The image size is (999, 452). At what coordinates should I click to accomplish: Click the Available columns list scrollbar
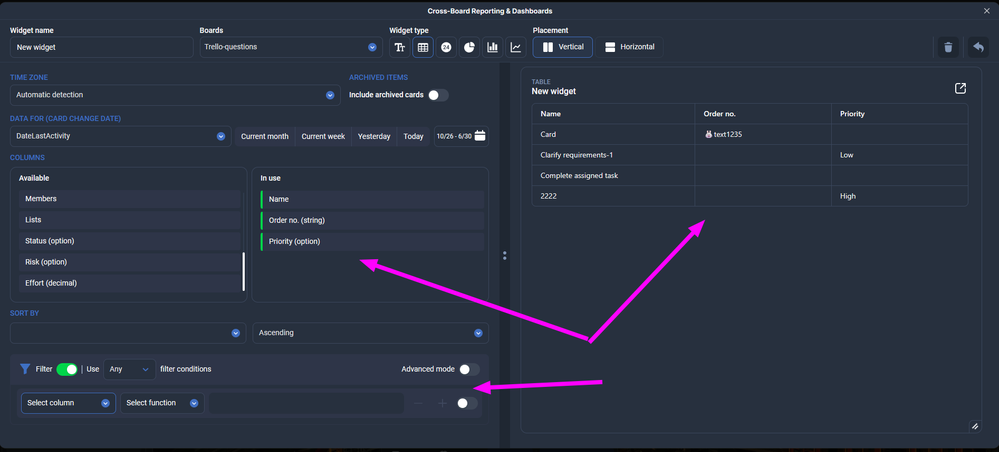tap(243, 272)
